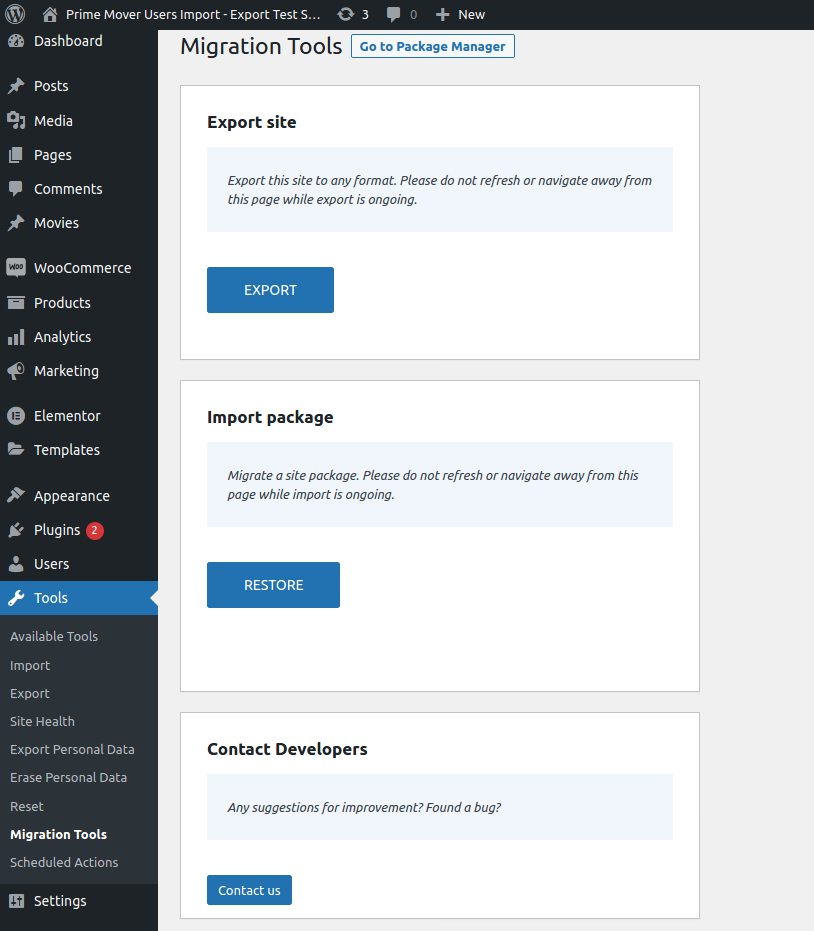
Task: Click the updates count number 3
Action: [365, 14]
